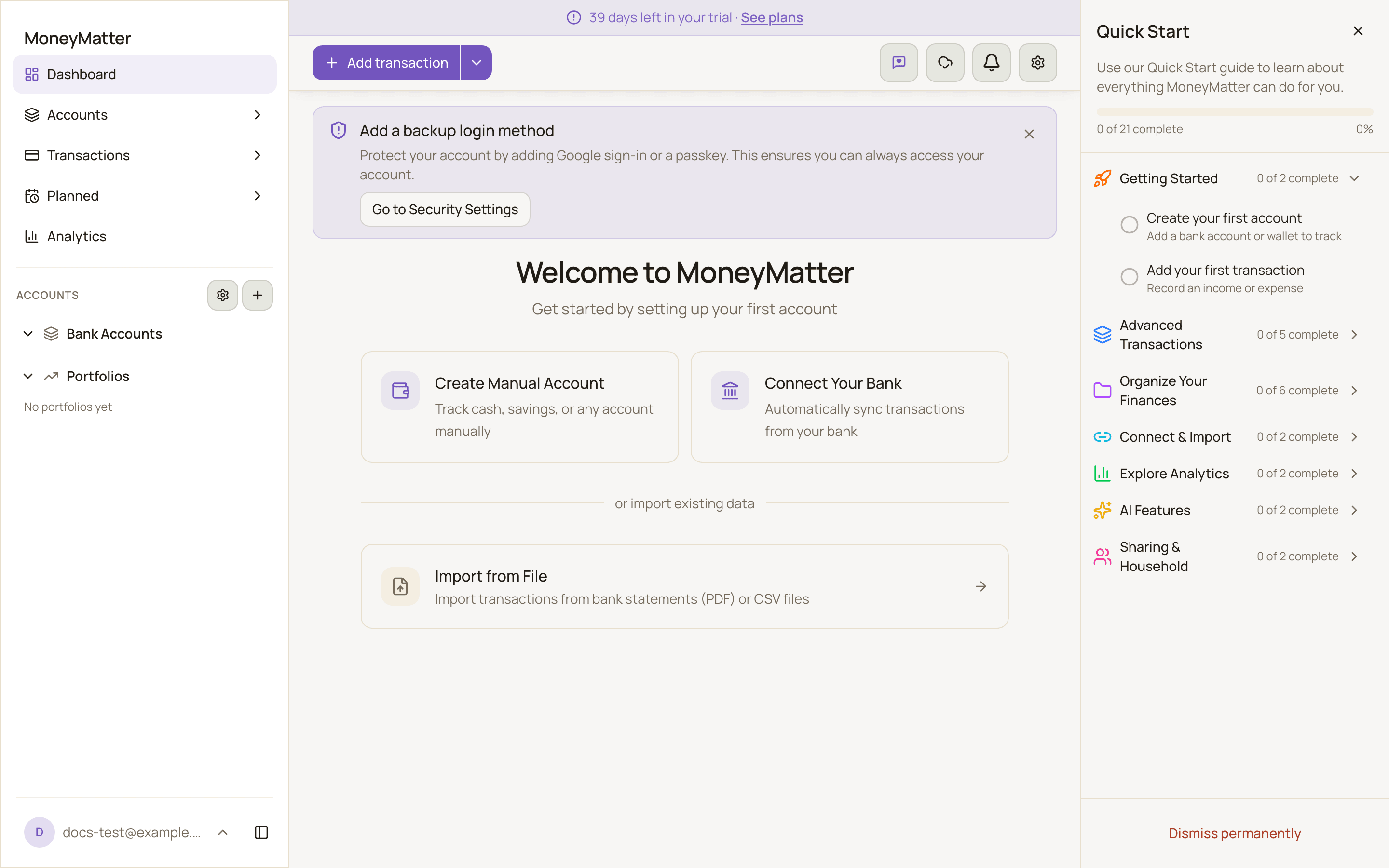
Task: Click the trend line icon beside Portfolios
Action: pyautogui.click(x=51, y=376)
